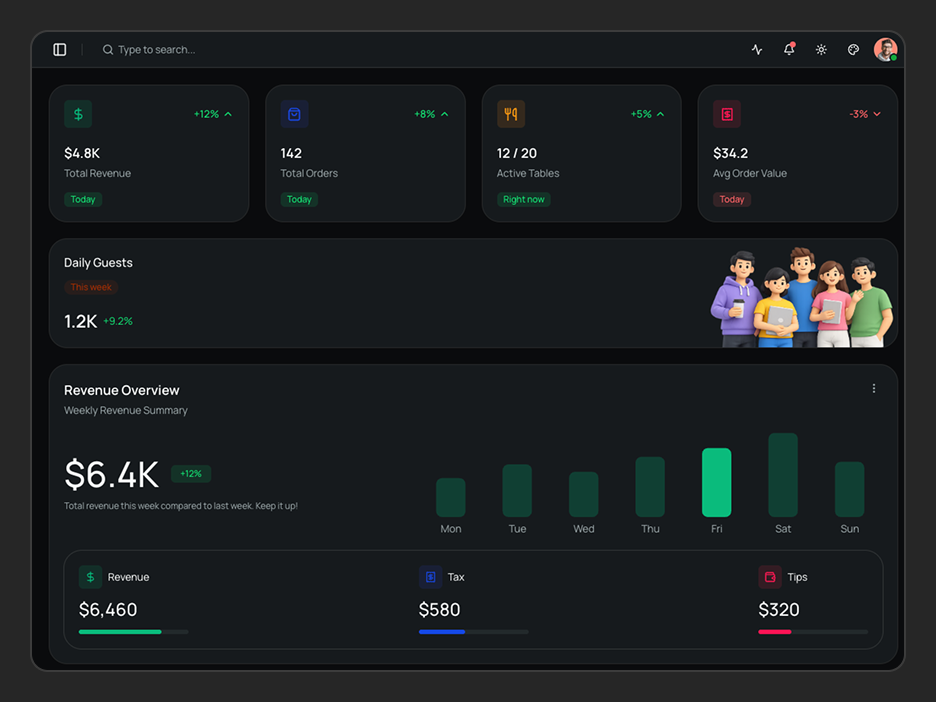This screenshot has height=702, width=936.
Task: Select the Tue bar in the chart
Action: click(x=517, y=491)
